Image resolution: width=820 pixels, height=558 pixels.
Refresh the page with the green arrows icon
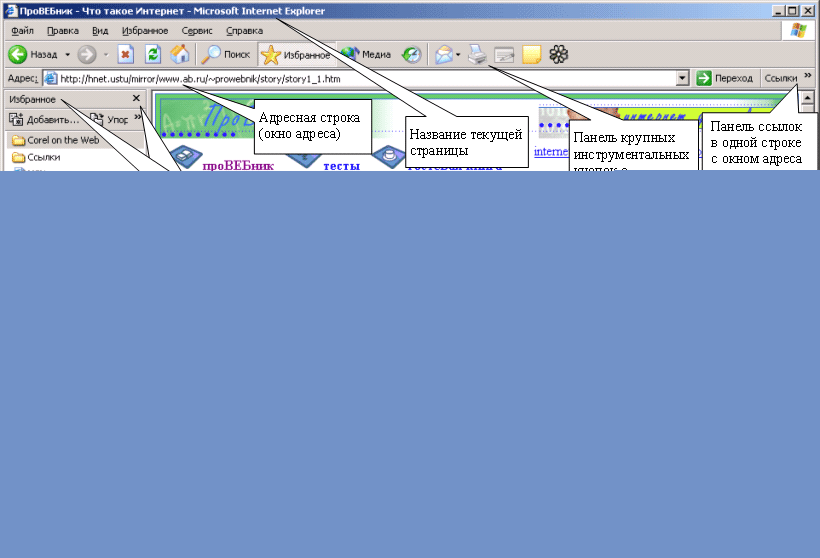[153, 54]
